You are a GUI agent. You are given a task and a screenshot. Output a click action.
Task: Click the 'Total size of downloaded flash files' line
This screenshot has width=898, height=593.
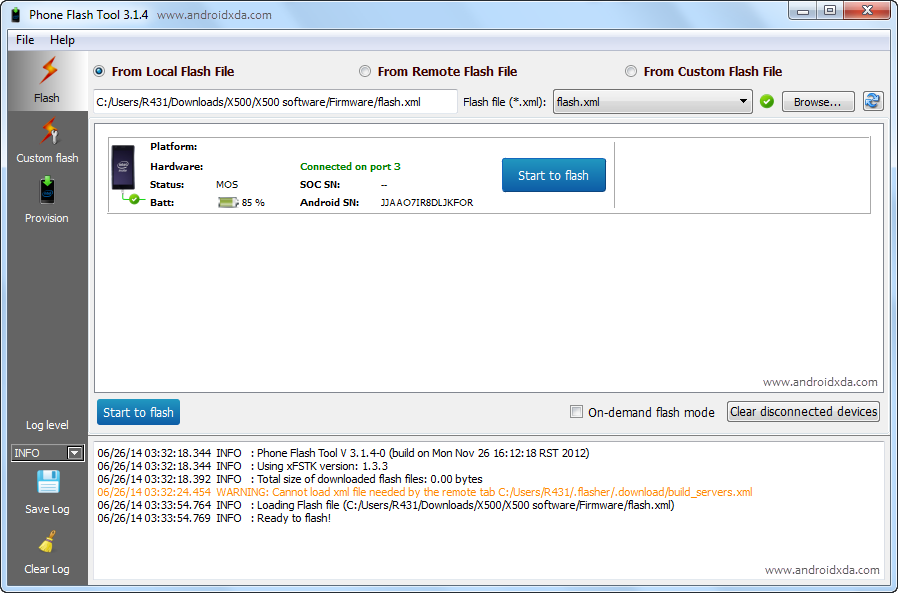290,479
